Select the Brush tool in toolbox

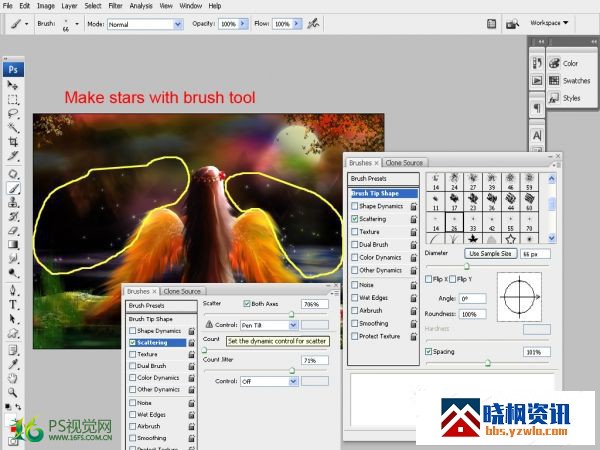[x=13, y=188]
